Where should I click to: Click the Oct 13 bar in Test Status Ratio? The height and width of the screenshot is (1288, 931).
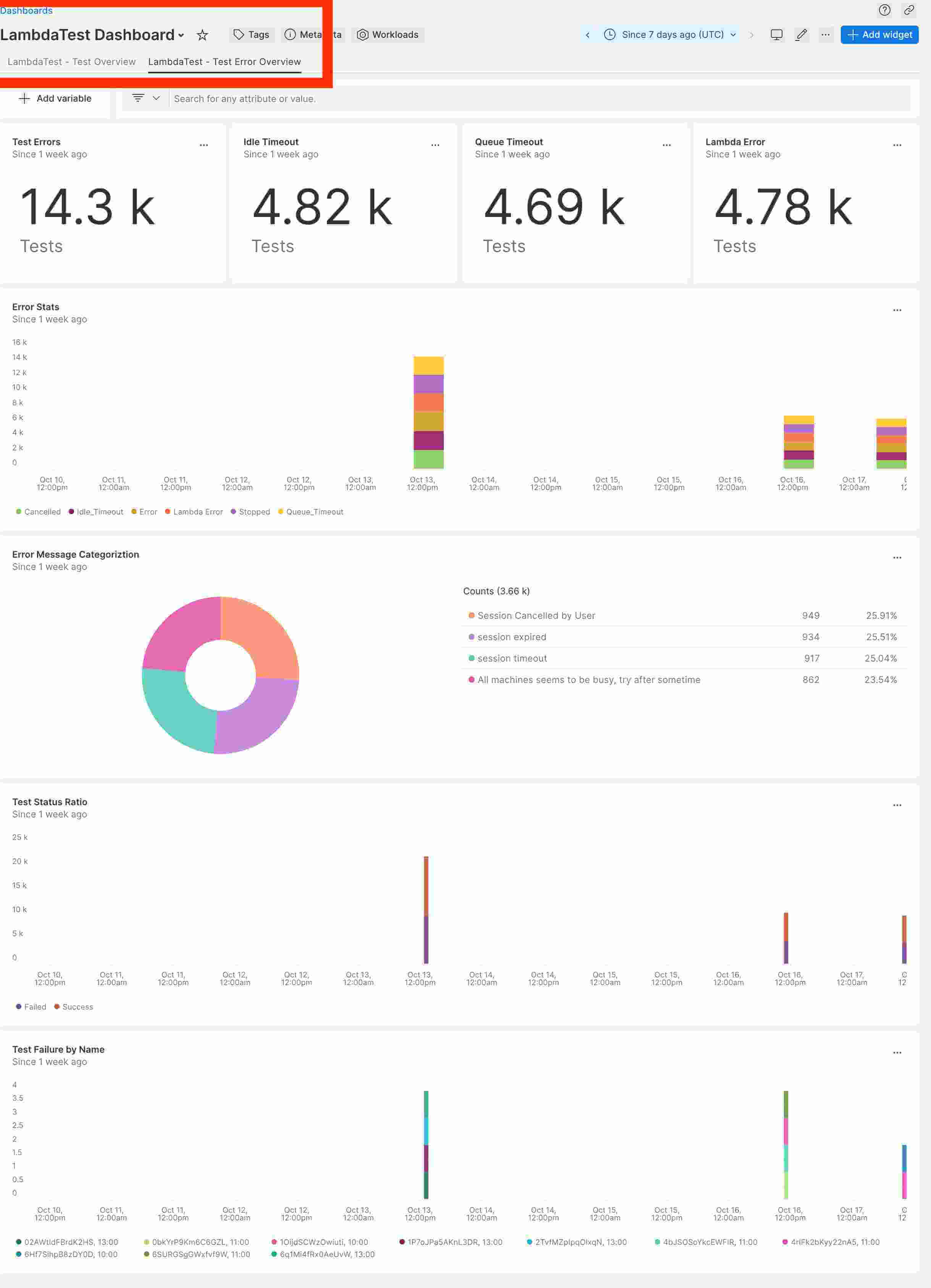[x=426, y=910]
